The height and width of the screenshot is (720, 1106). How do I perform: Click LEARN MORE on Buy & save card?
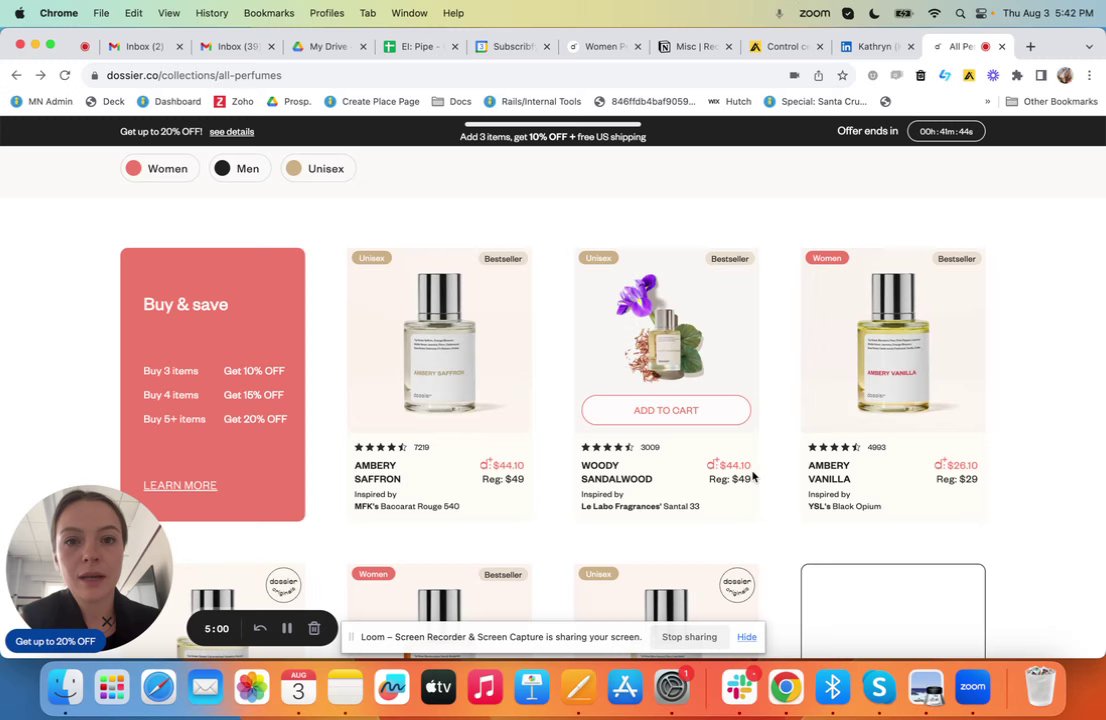pyautogui.click(x=180, y=485)
